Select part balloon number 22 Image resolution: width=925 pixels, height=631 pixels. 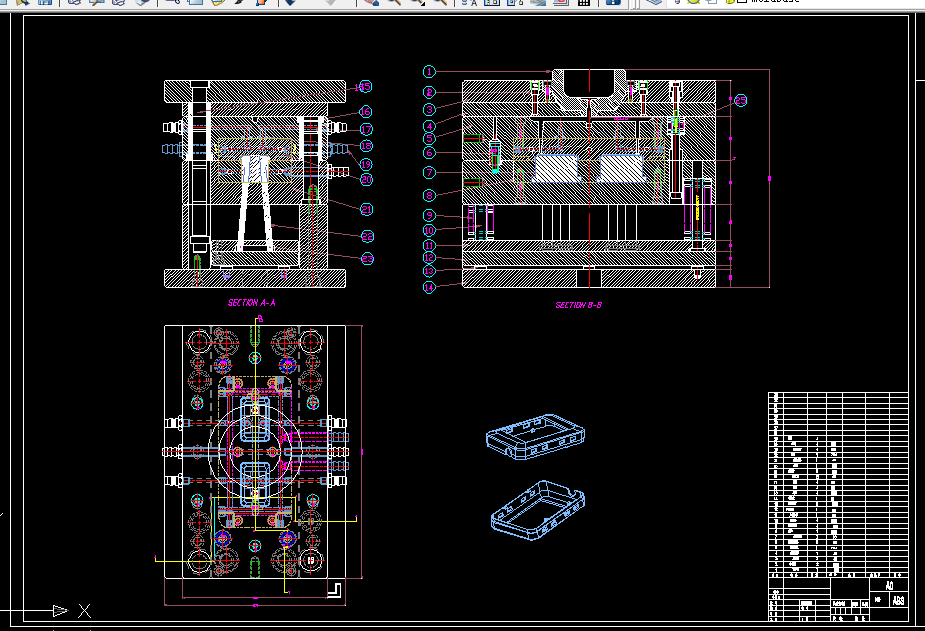(368, 236)
